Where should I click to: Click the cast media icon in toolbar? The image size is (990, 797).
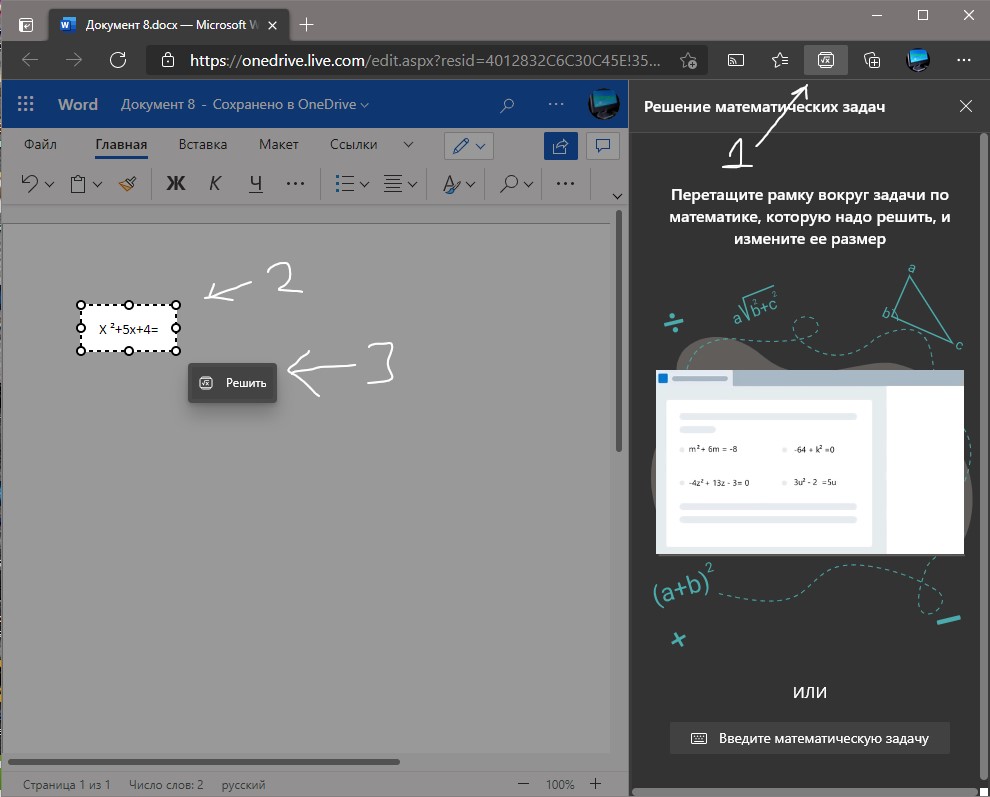point(736,60)
